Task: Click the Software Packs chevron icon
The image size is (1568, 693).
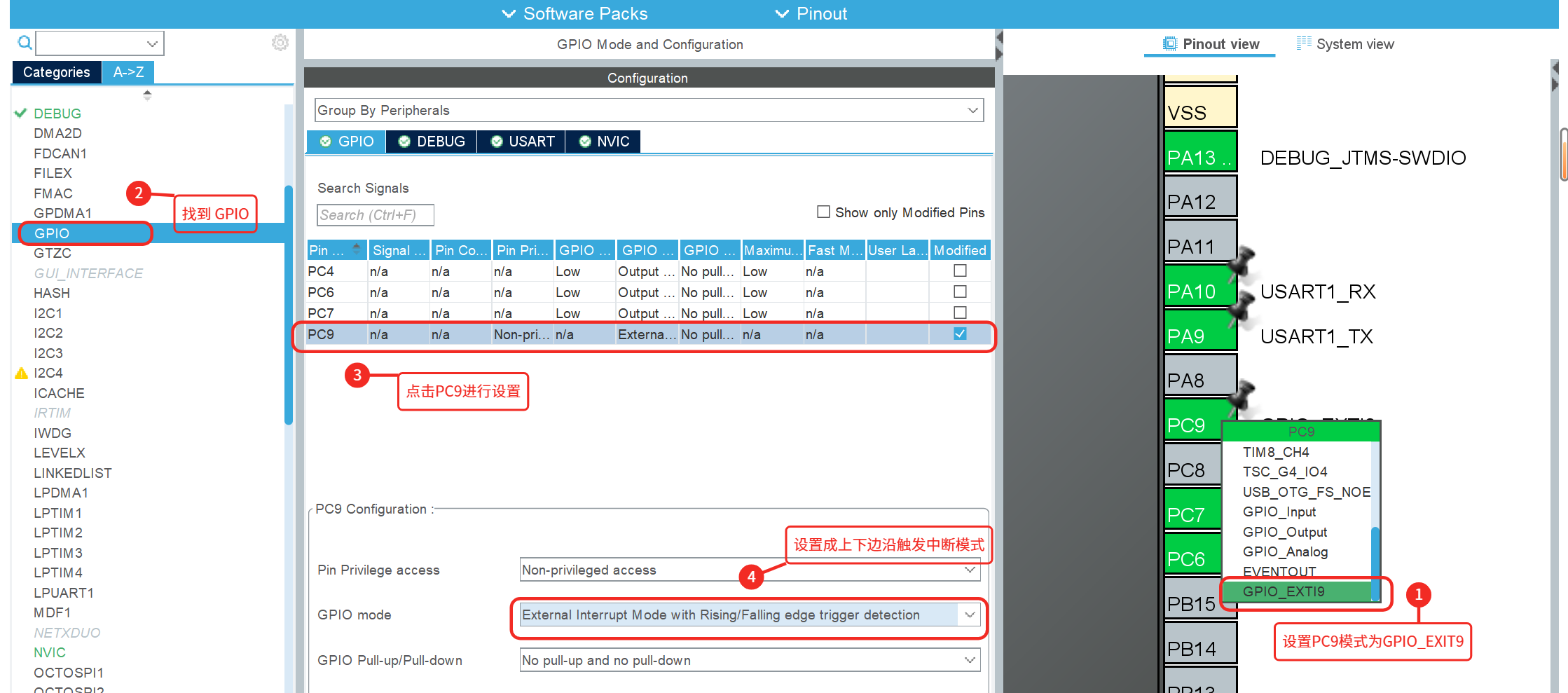Action: 509,13
